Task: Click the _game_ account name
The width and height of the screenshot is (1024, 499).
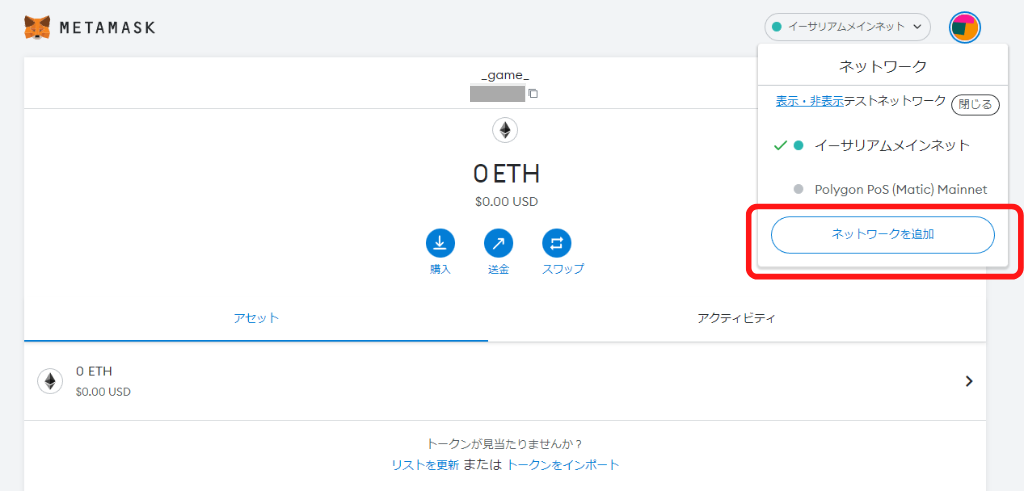Action: [x=505, y=76]
